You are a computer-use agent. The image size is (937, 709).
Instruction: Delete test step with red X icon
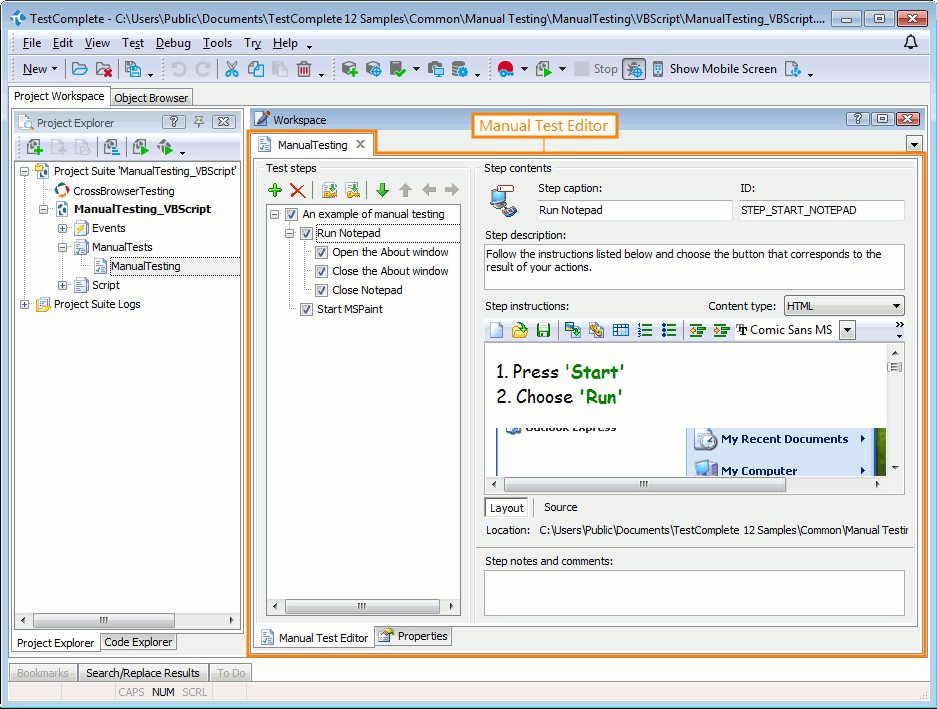click(x=298, y=190)
